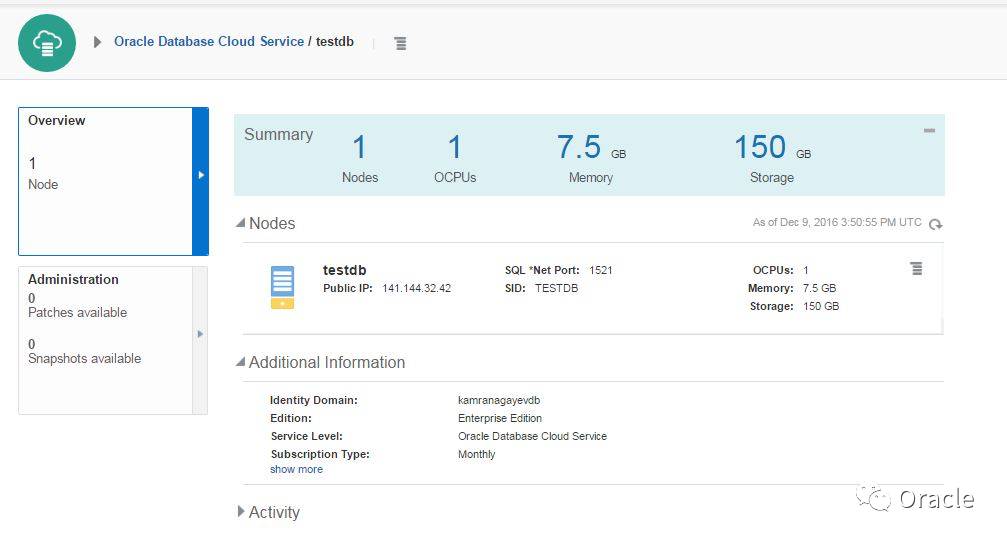
Task: Click the Patches available count
Action: click(31, 298)
